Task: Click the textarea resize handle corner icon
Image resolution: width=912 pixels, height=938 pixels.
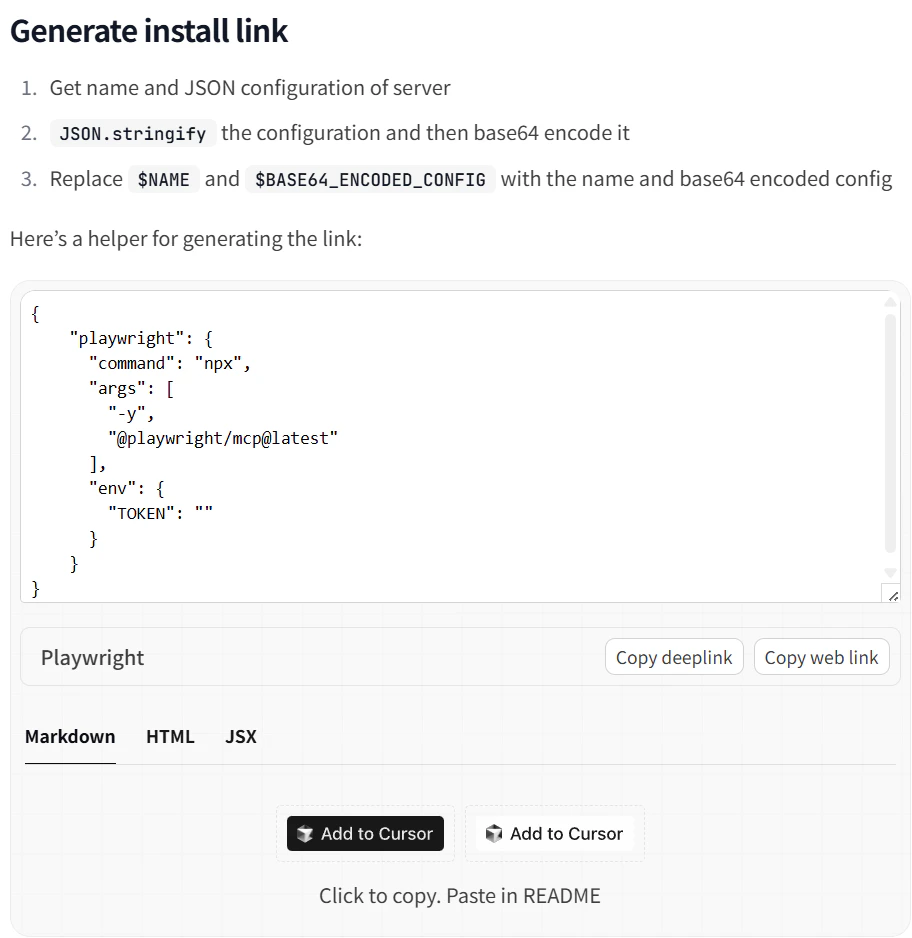Action: tap(893, 596)
